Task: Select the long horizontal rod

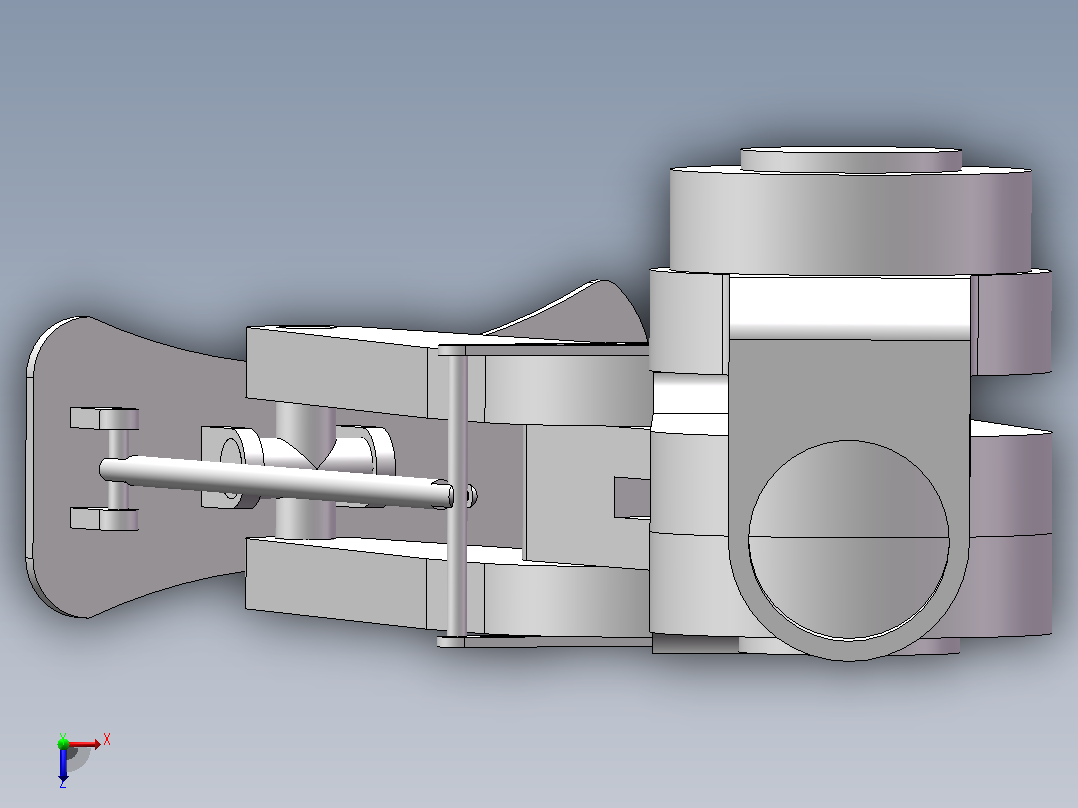Action: click(x=275, y=481)
